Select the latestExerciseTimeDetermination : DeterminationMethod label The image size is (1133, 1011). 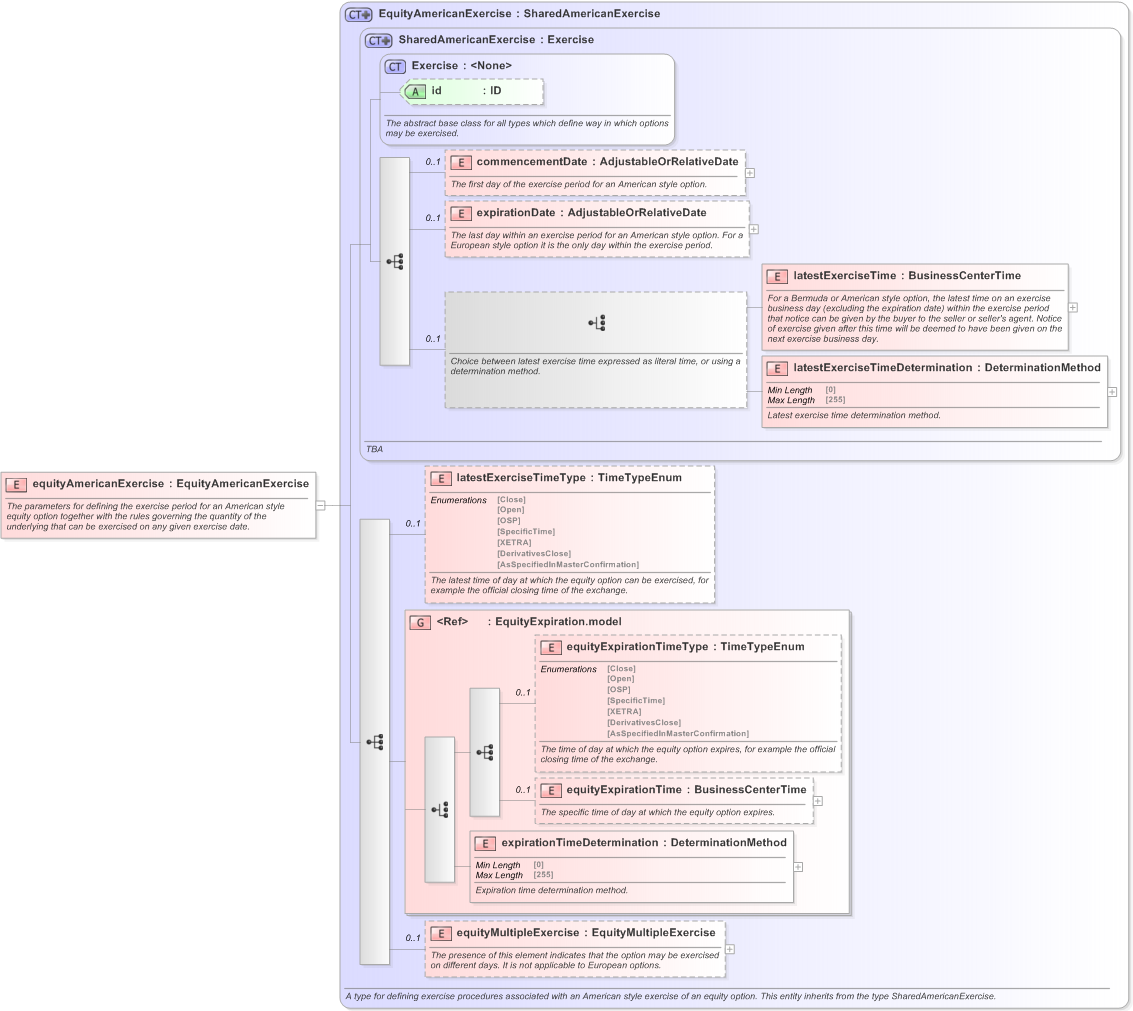click(x=947, y=368)
